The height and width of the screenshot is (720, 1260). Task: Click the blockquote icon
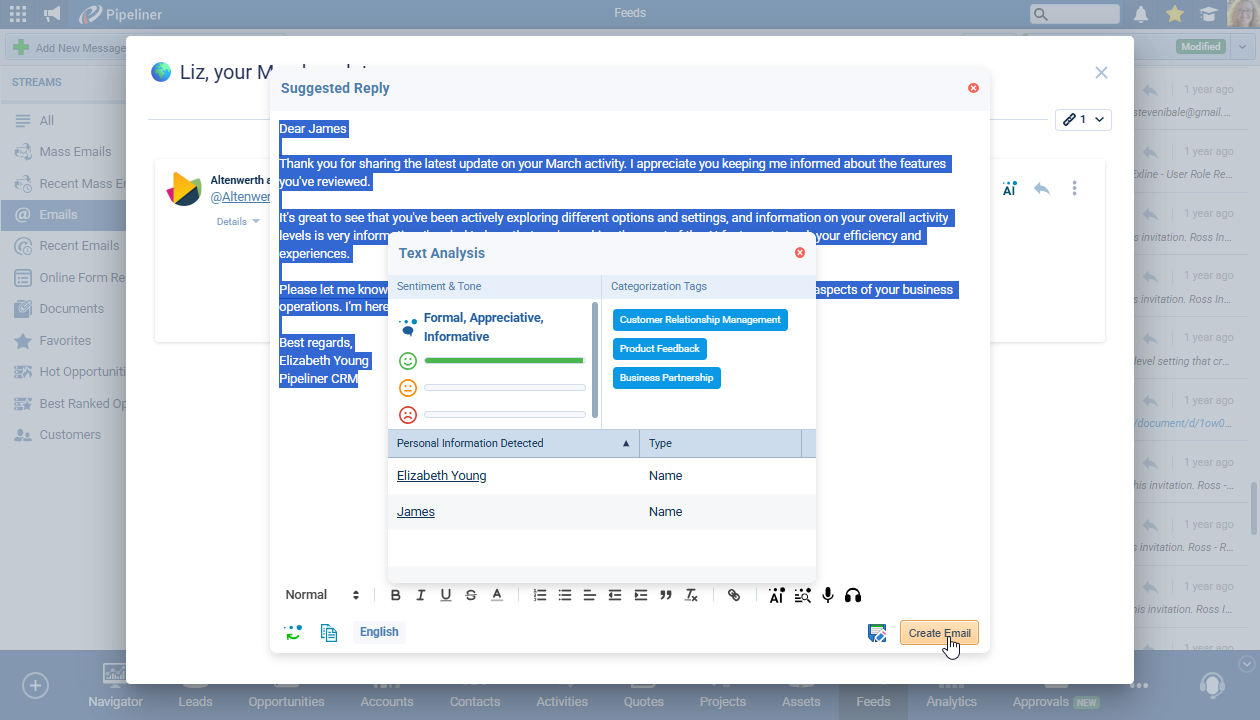click(x=666, y=595)
